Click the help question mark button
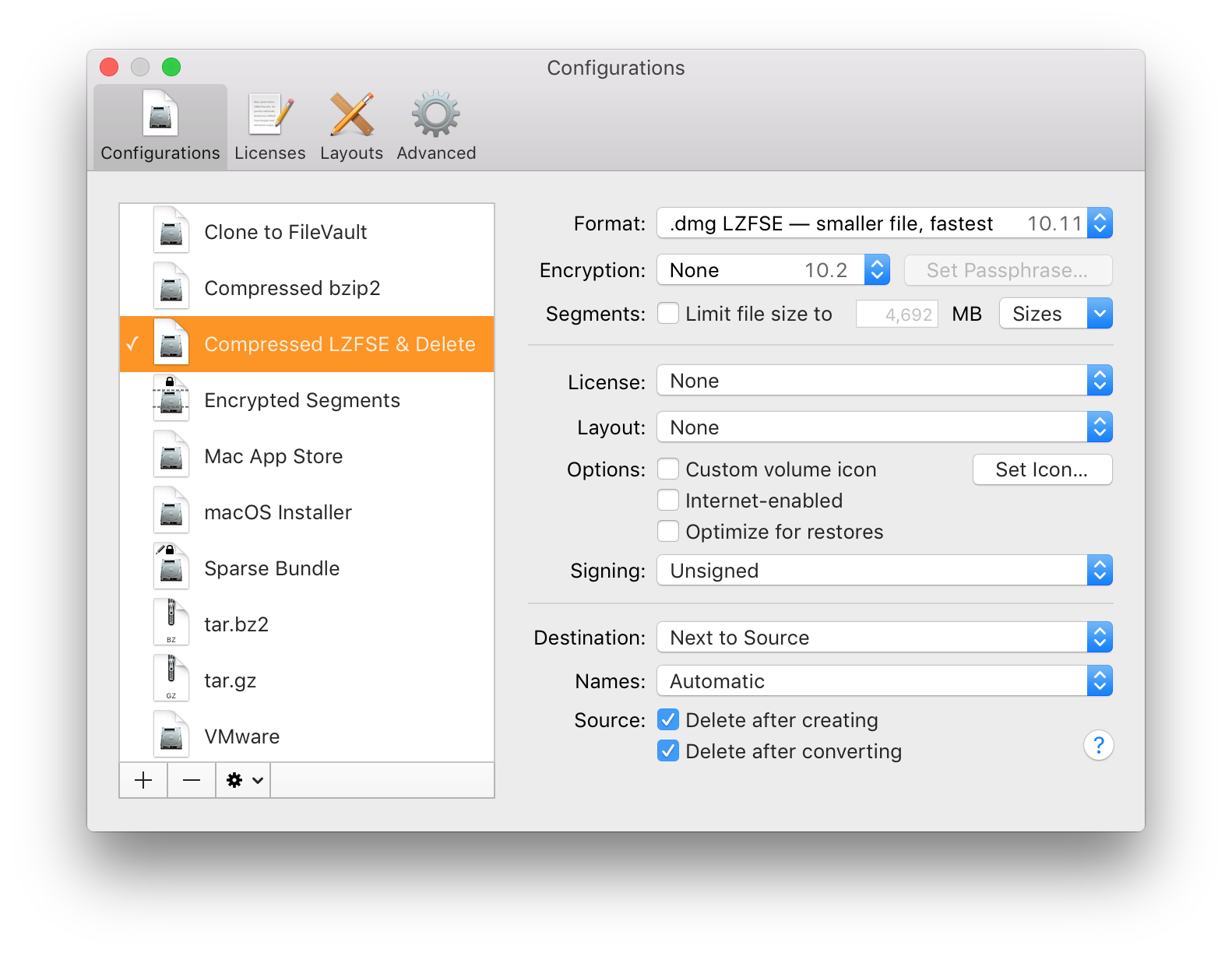This screenshot has width=1232, height=956. [x=1098, y=746]
